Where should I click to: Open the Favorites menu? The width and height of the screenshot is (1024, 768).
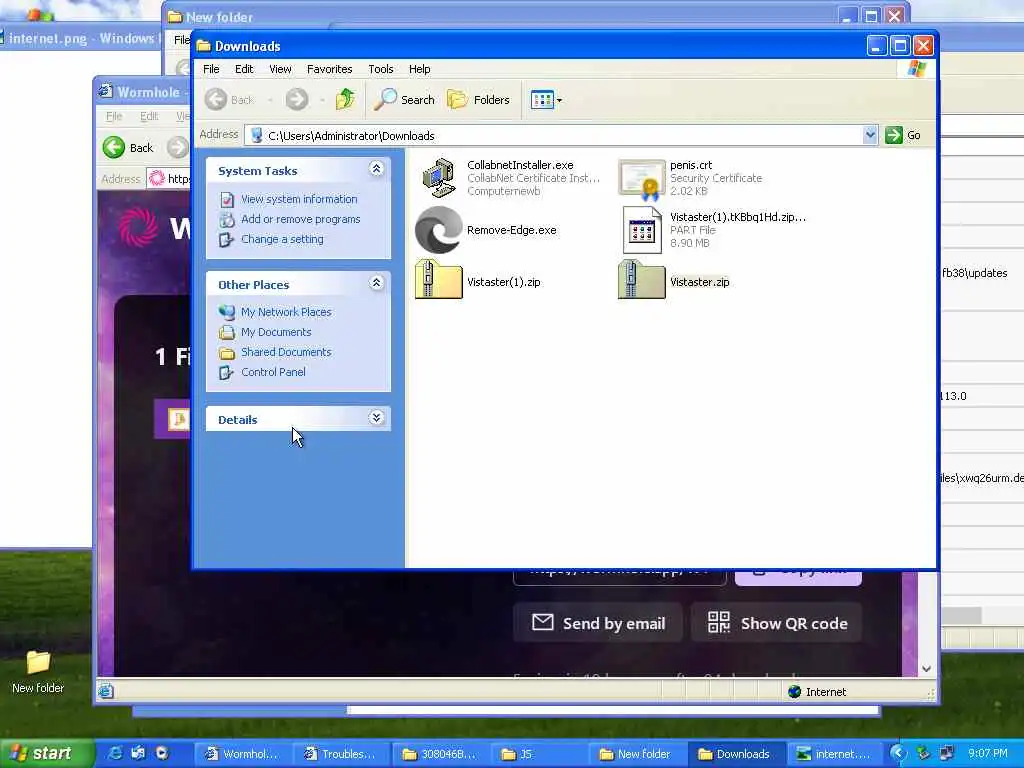(329, 69)
